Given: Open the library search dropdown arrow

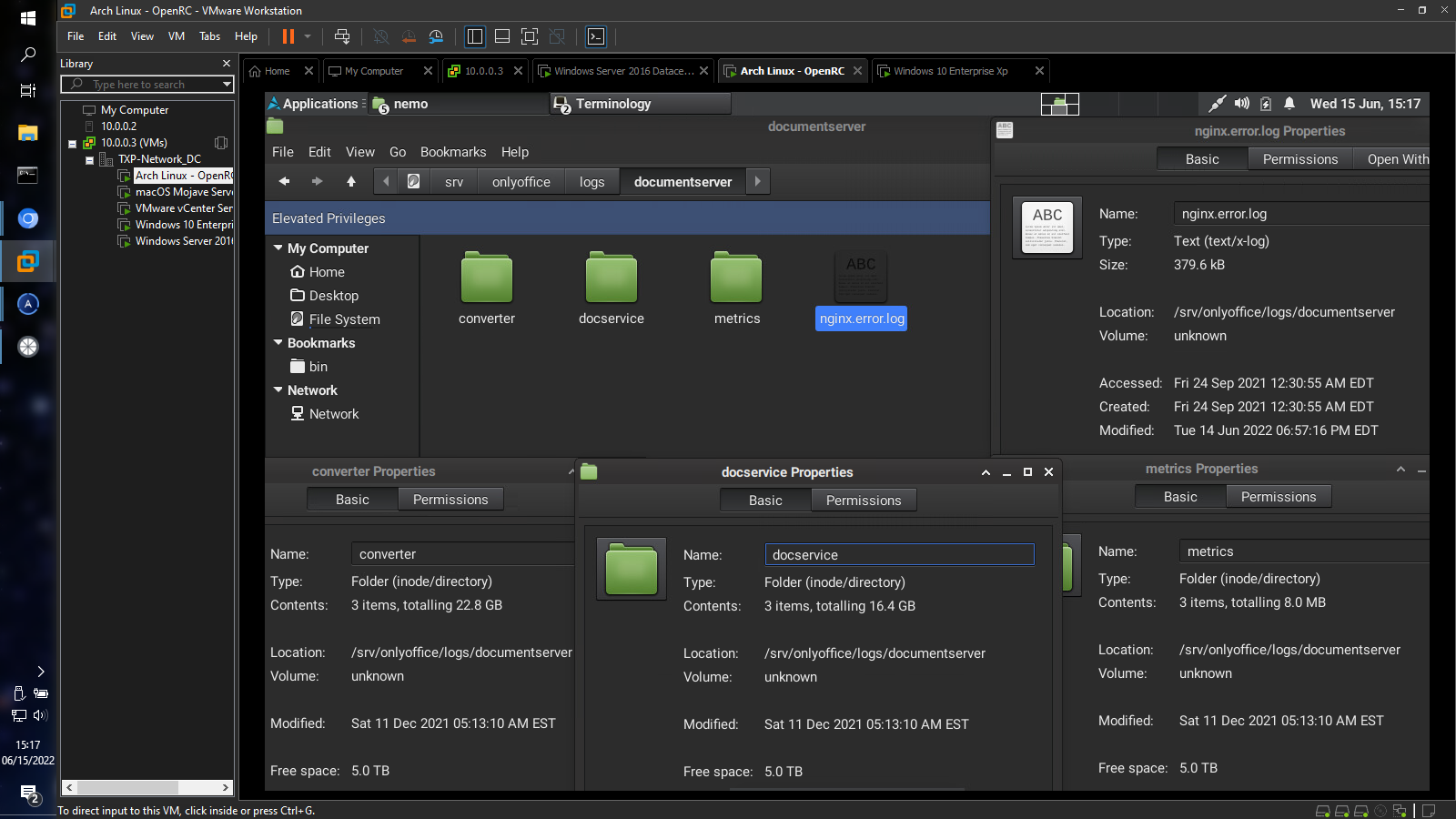Looking at the screenshot, I should pyautogui.click(x=227, y=85).
